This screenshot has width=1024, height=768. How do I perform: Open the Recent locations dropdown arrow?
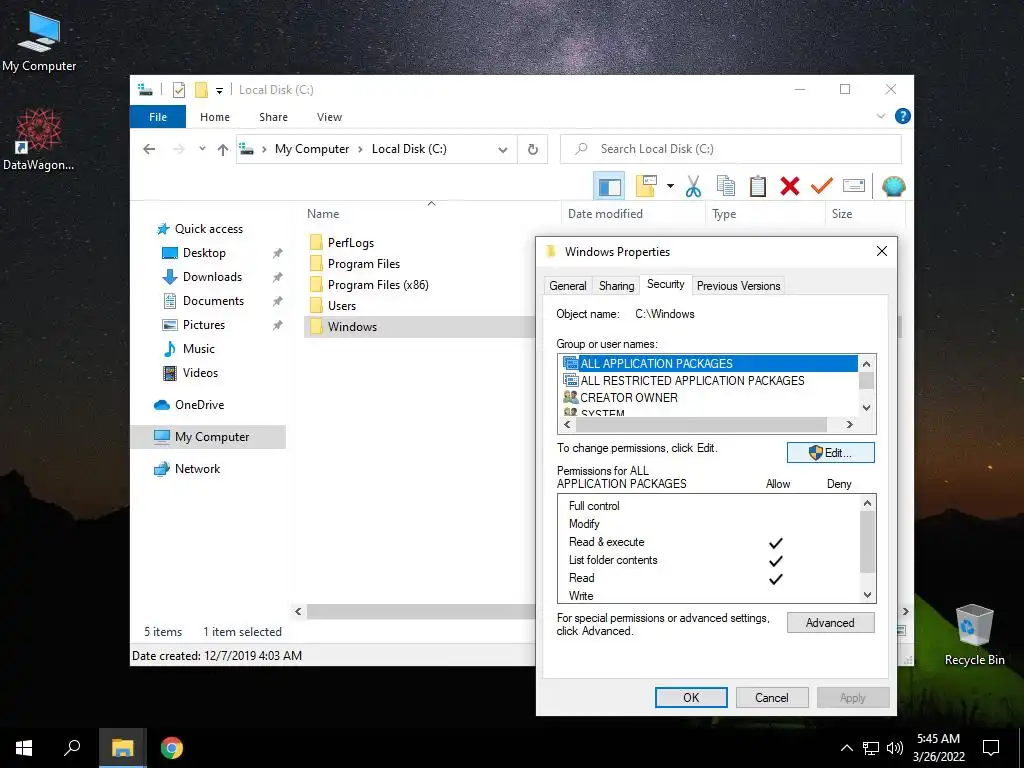coord(202,149)
